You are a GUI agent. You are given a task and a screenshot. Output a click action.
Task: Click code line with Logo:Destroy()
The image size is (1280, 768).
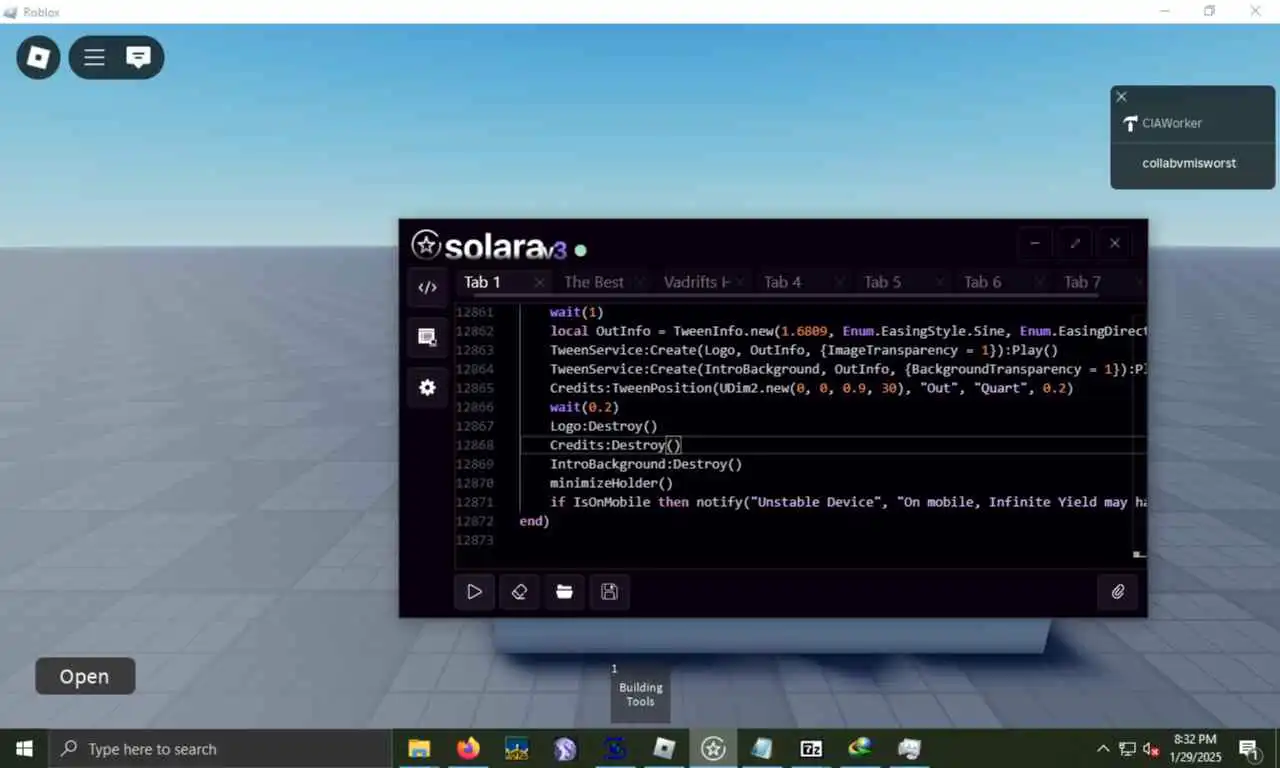pyautogui.click(x=604, y=426)
